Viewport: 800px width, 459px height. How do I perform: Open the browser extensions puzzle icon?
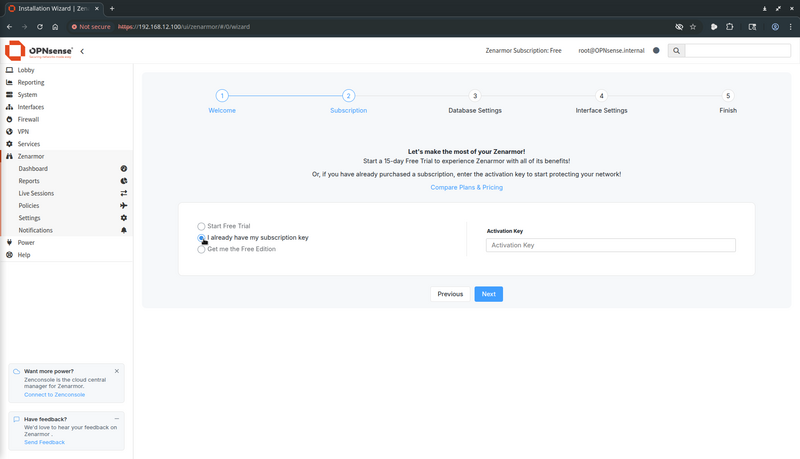(730, 27)
